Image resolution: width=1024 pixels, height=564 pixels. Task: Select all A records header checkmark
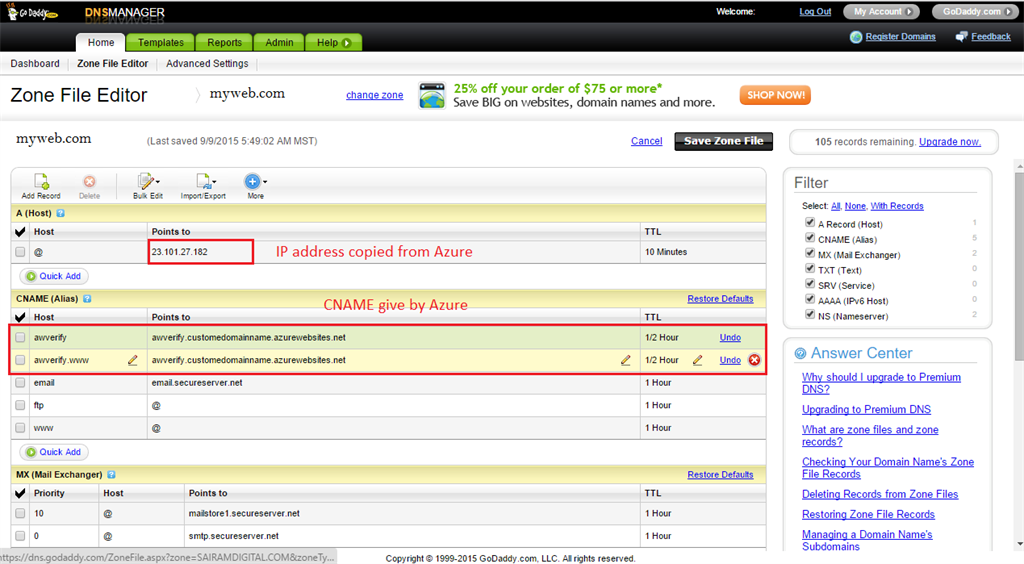point(20,232)
